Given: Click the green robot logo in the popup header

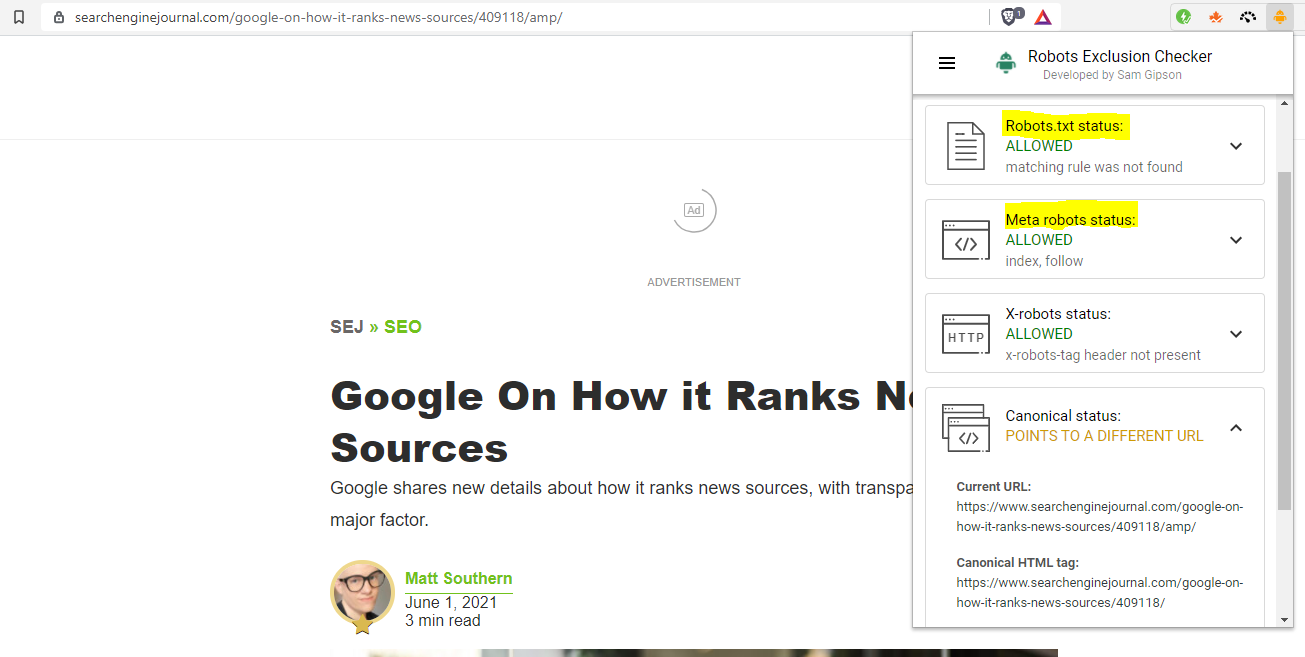Looking at the screenshot, I should (x=1005, y=63).
